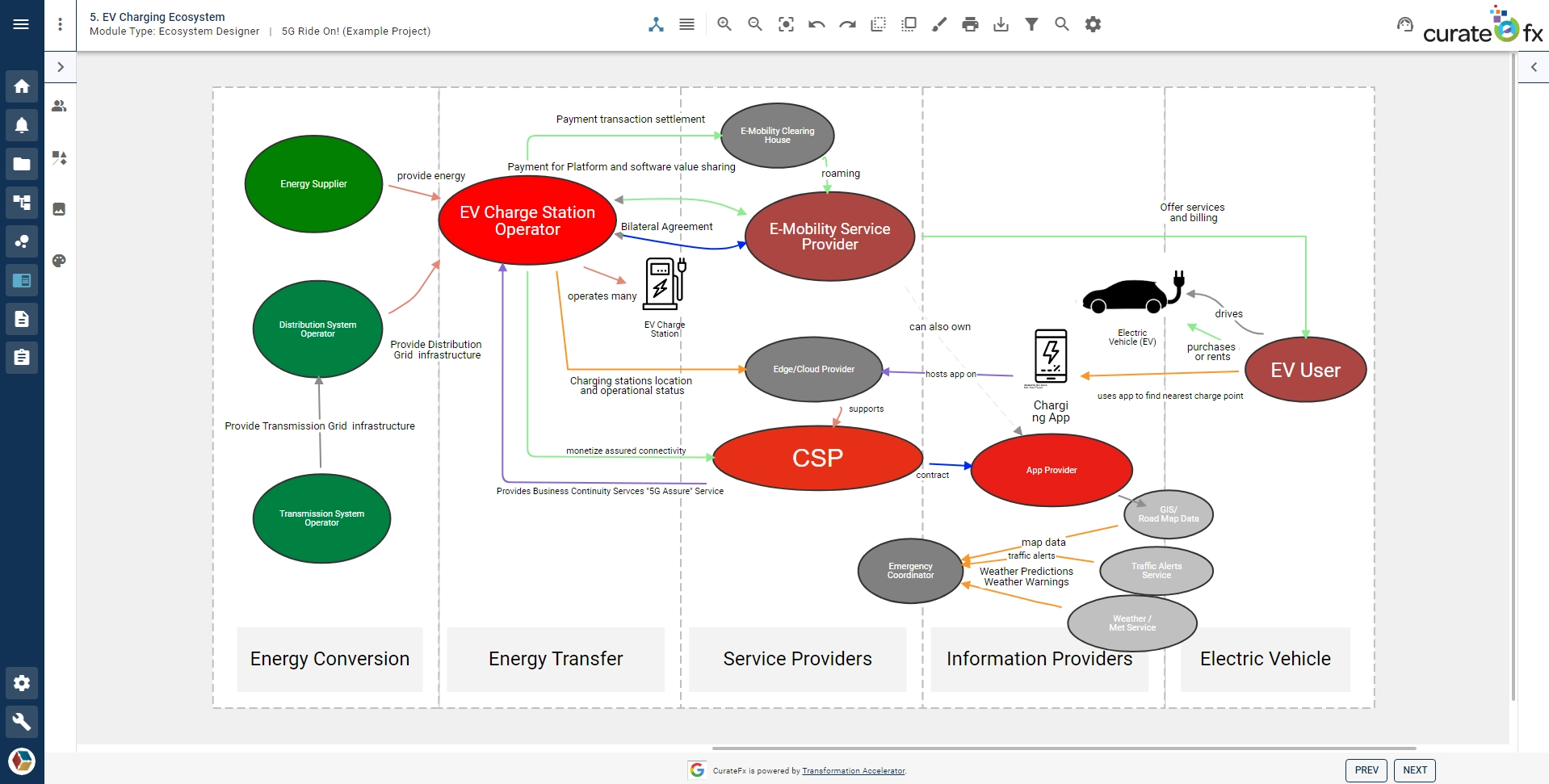Open the hamburger main menu
This screenshot has height=784, width=1549.
[21, 24]
